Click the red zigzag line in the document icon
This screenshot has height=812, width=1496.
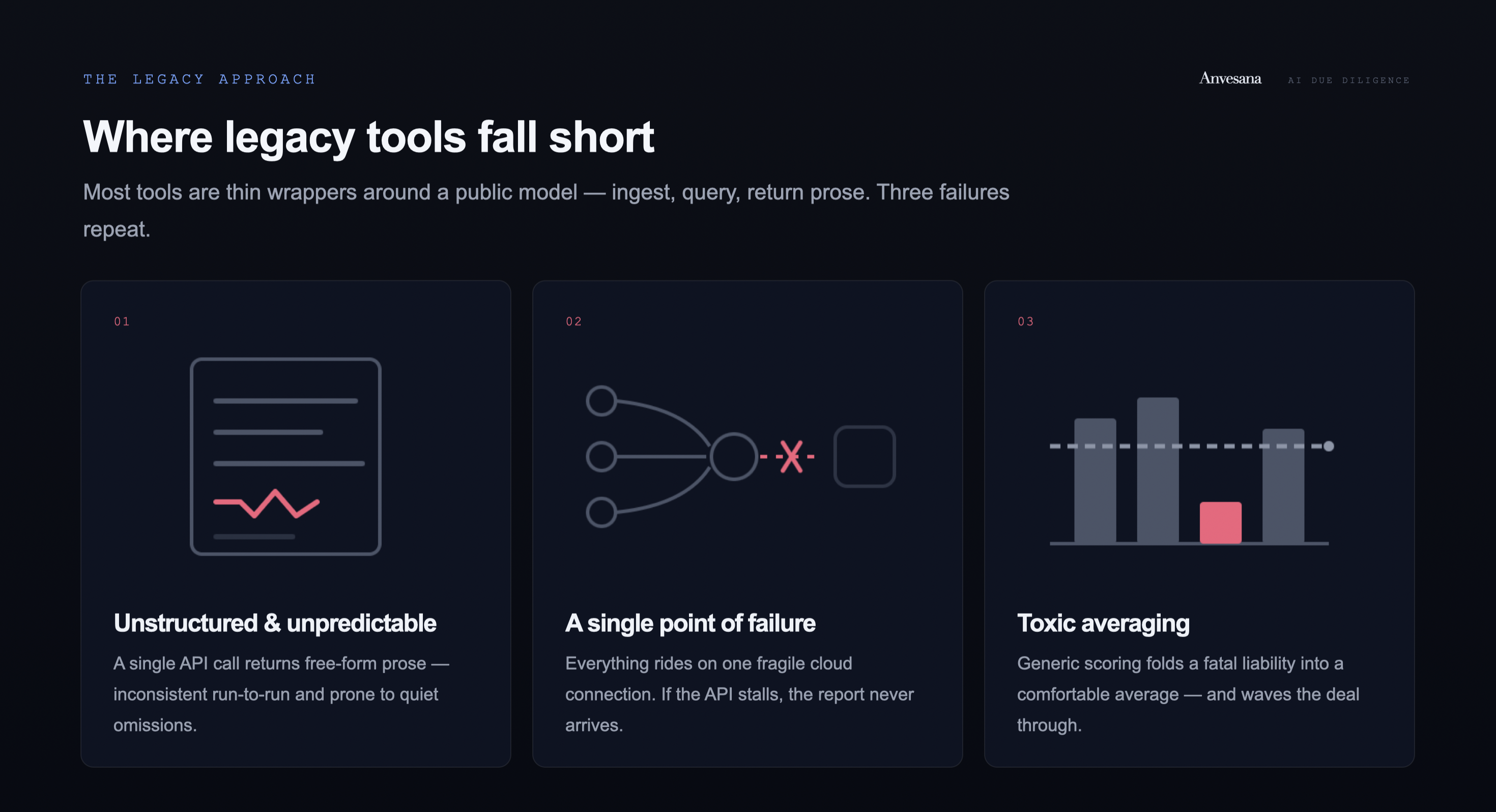click(267, 503)
